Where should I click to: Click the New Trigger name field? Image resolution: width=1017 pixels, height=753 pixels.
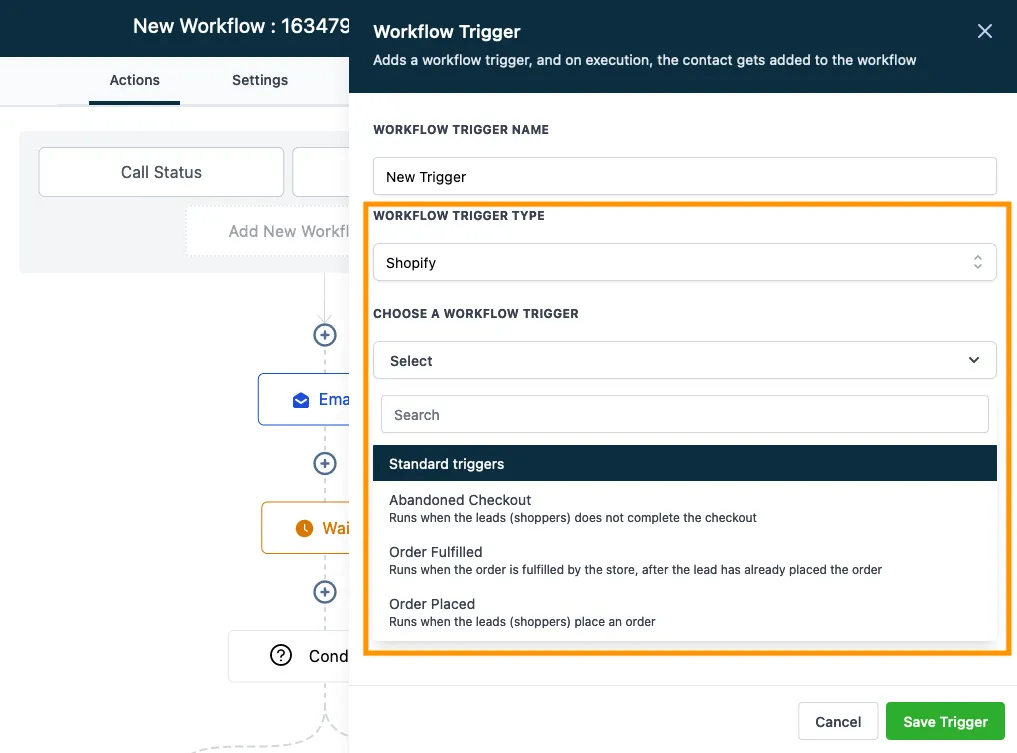(x=684, y=176)
